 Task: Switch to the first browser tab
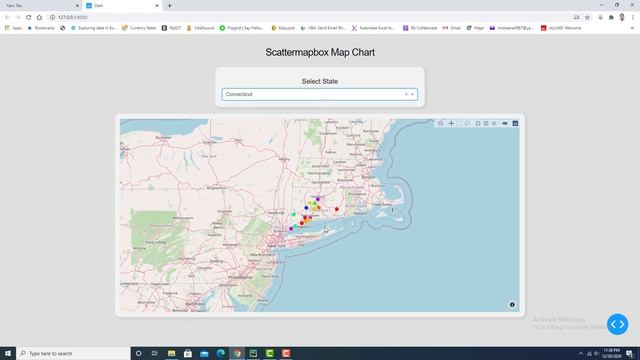click(41, 6)
